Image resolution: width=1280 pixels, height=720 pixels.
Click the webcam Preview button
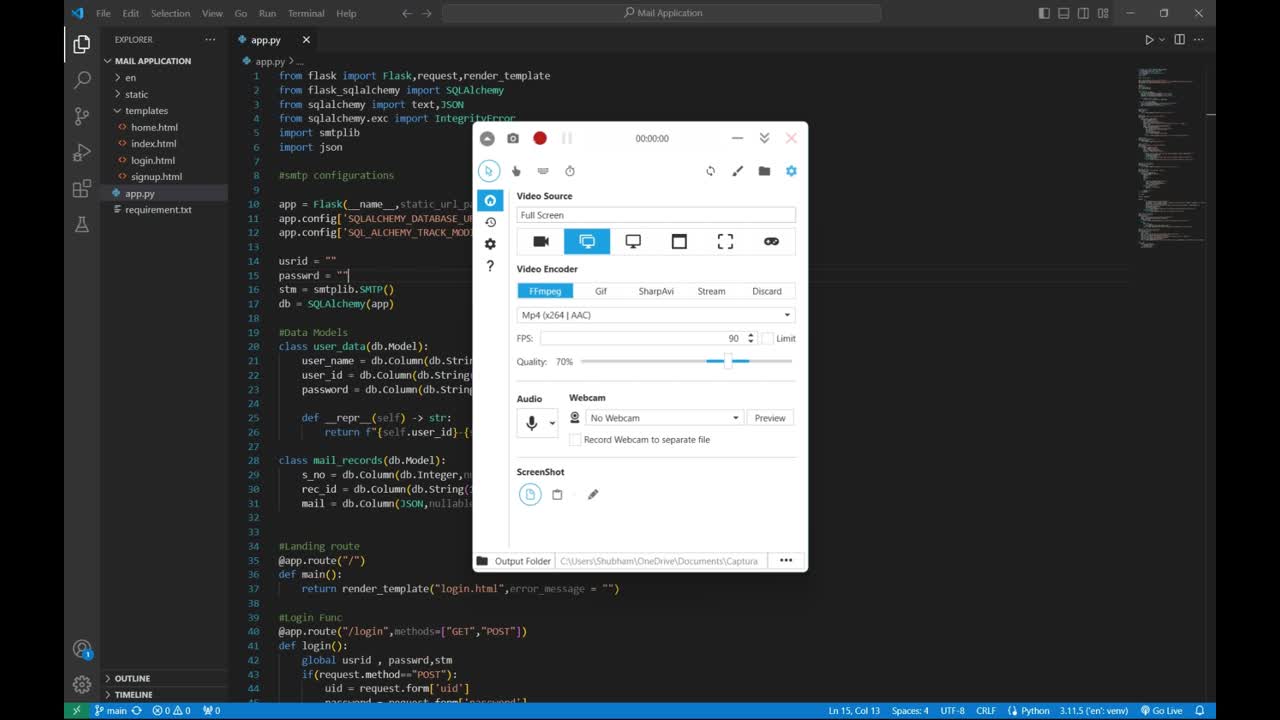pyautogui.click(x=770, y=418)
